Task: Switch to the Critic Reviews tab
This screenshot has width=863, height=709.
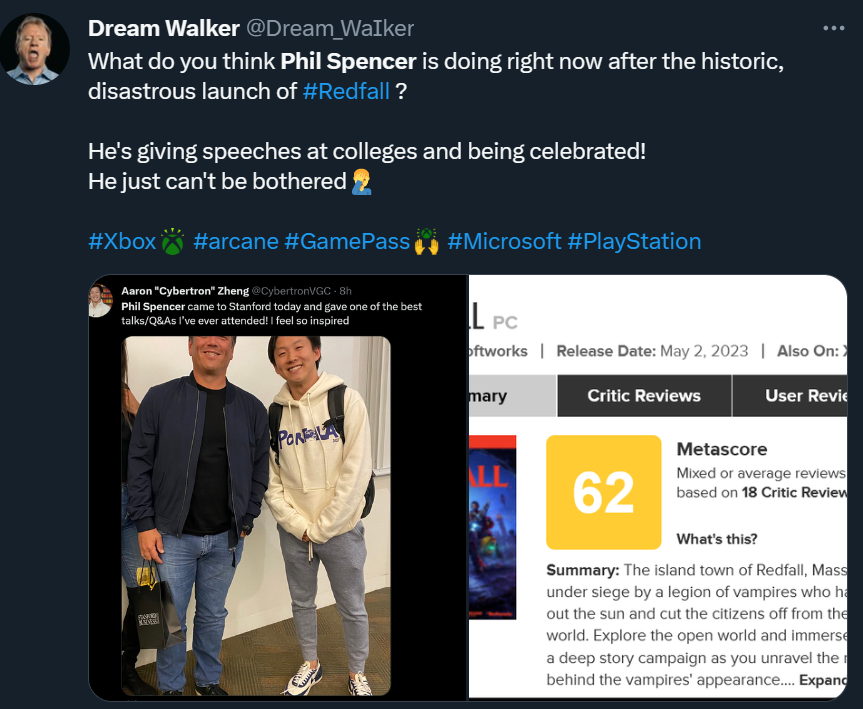Action: [644, 395]
